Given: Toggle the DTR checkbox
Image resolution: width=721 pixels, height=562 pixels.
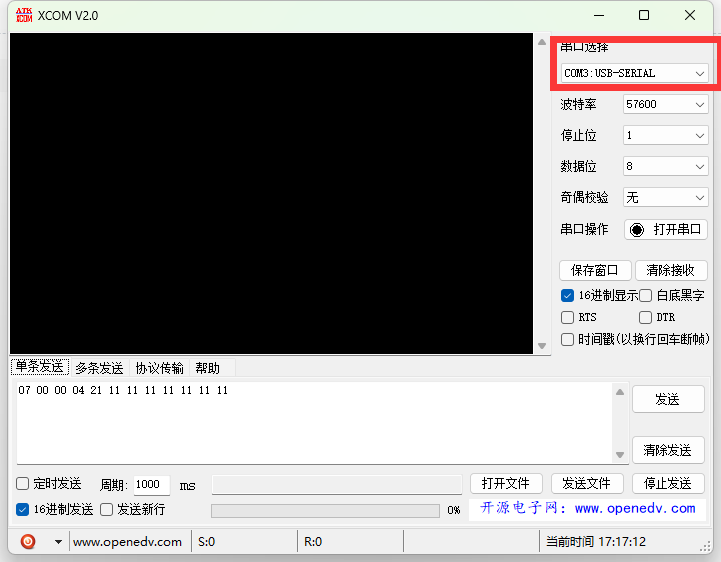Looking at the screenshot, I should coord(646,317).
